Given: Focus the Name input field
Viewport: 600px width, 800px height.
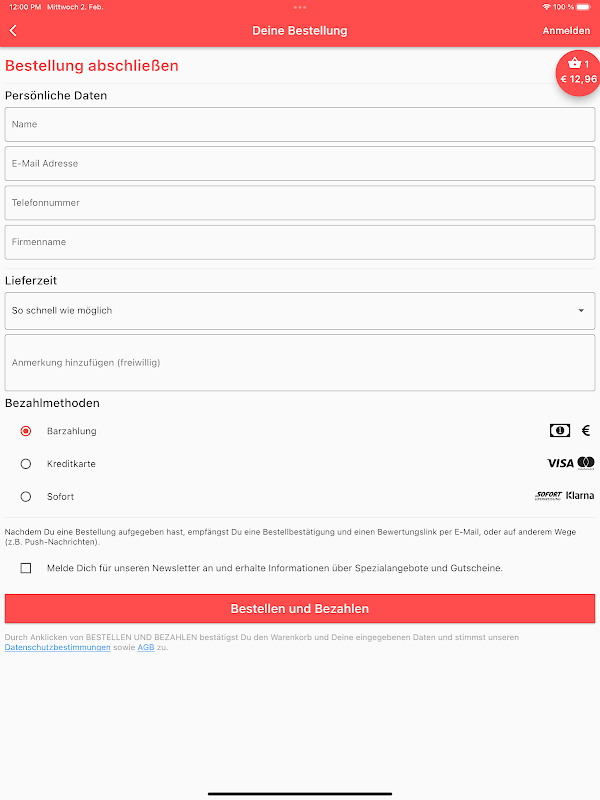Looking at the screenshot, I should (x=300, y=125).
